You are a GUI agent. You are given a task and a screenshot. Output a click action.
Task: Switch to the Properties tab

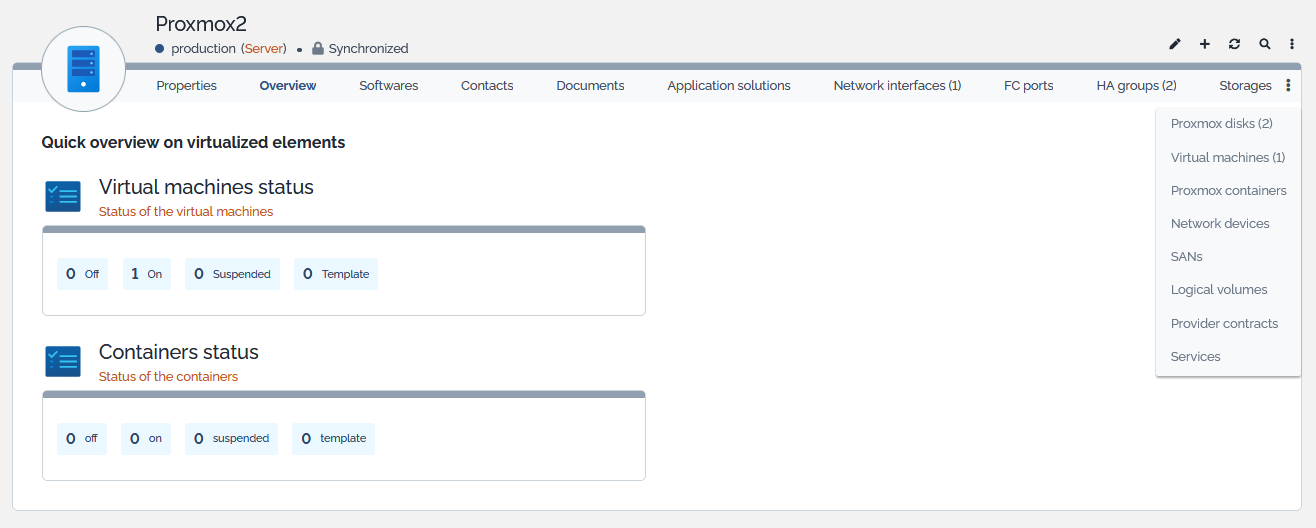(x=186, y=86)
